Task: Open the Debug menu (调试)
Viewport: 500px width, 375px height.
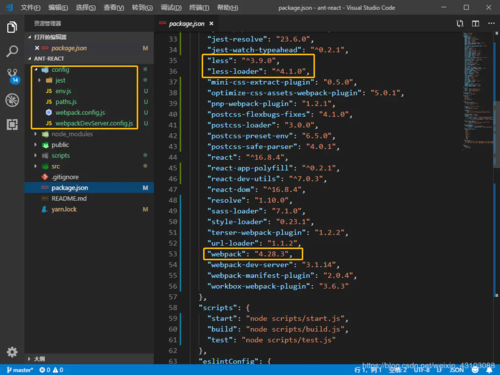Action: pyautogui.click(x=171, y=7)
